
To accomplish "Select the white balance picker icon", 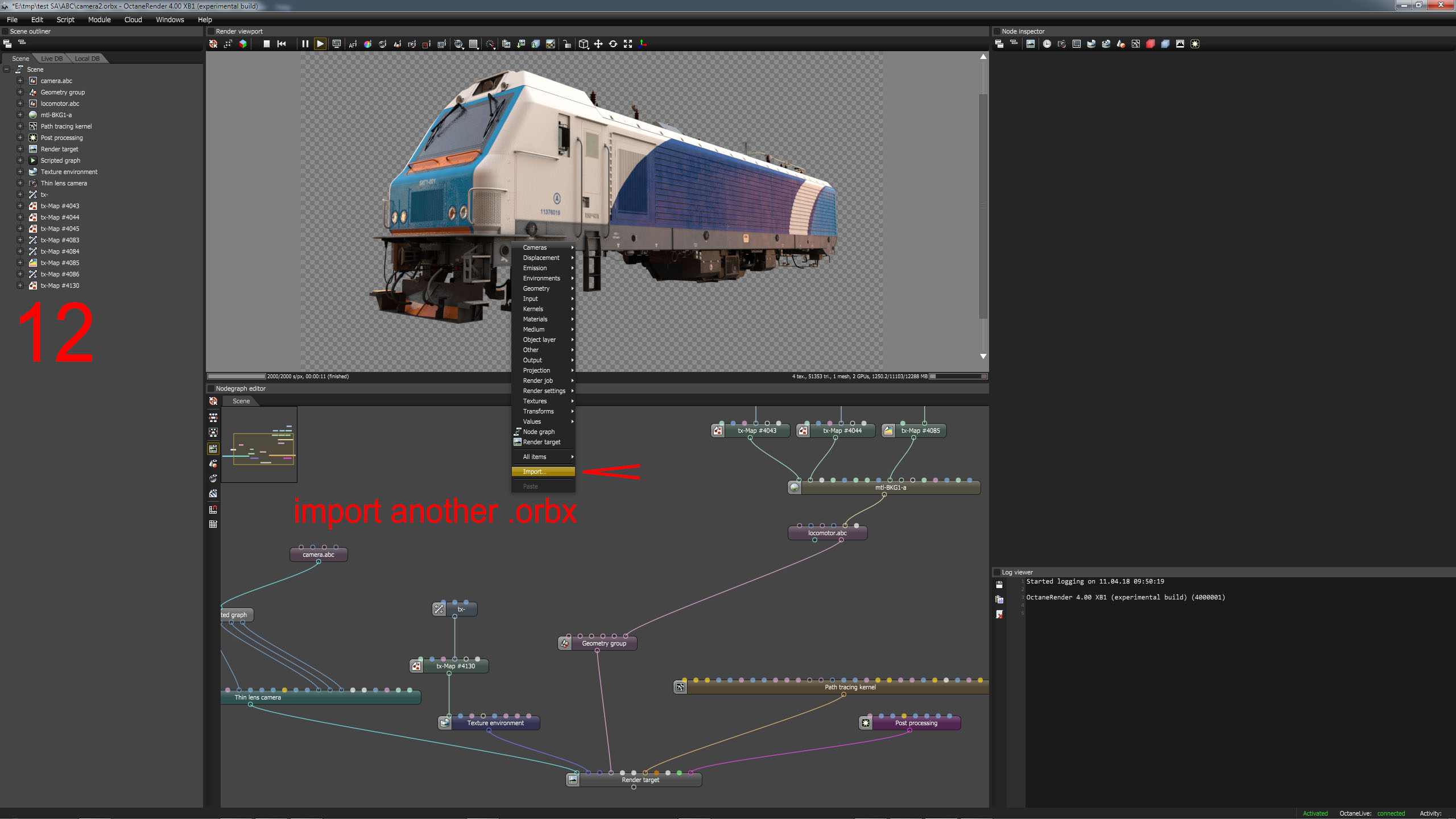I will [x=367, y=44].
